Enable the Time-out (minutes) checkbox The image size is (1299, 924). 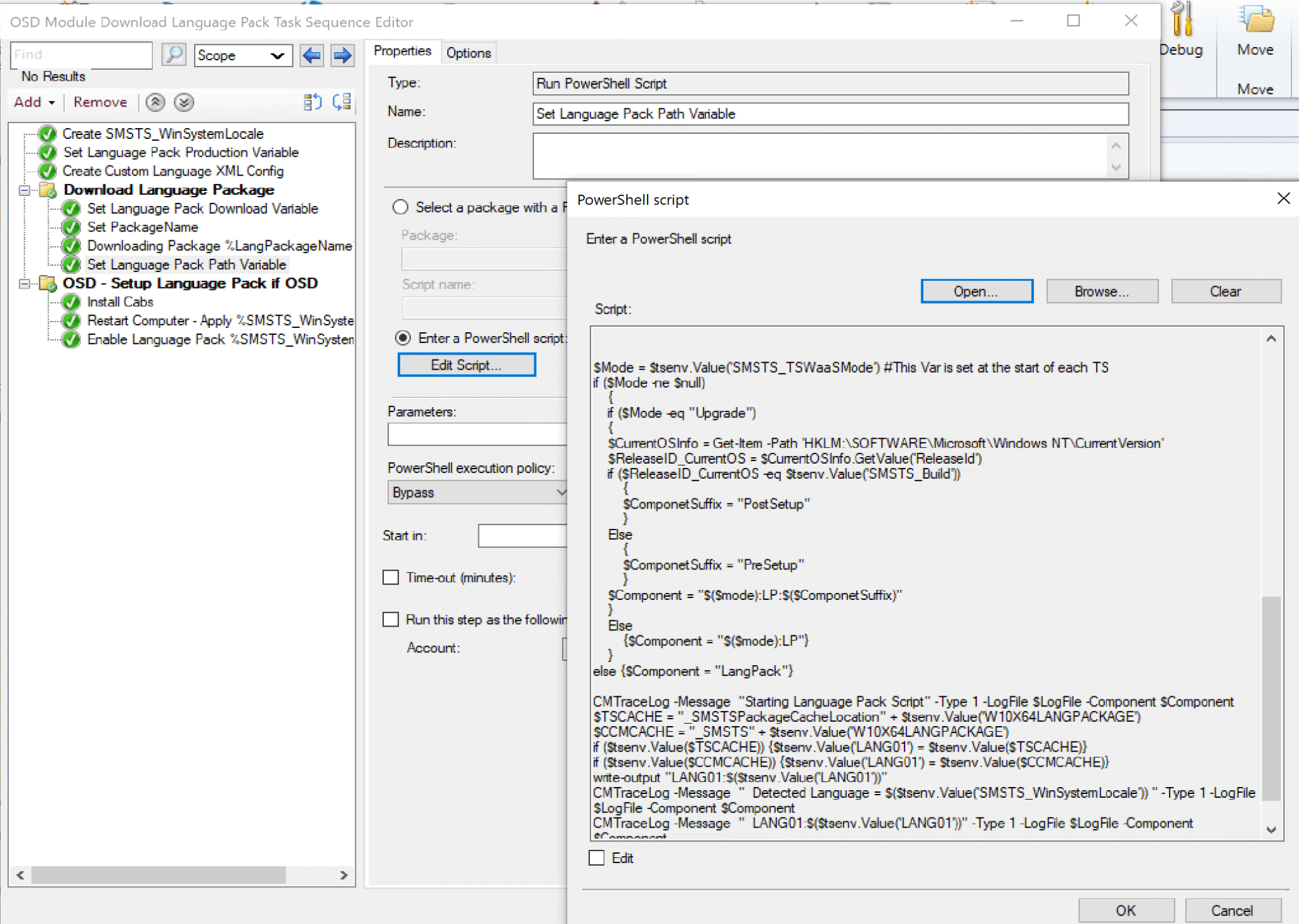click(x=391, y=577)
